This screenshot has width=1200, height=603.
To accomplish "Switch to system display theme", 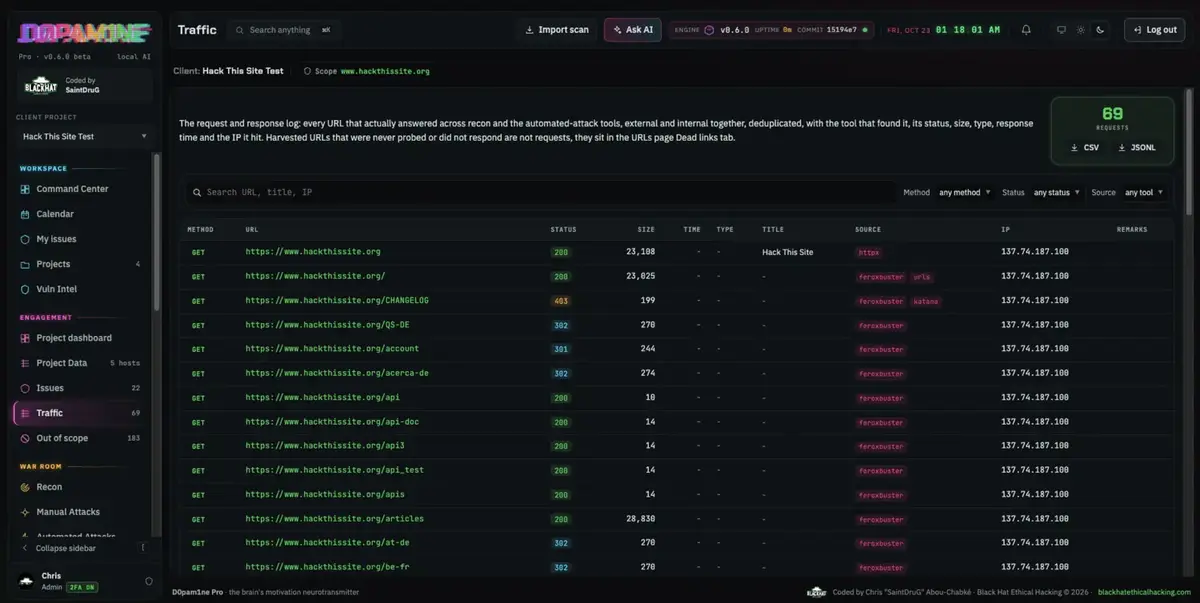I will click(x=1062, y=30).
